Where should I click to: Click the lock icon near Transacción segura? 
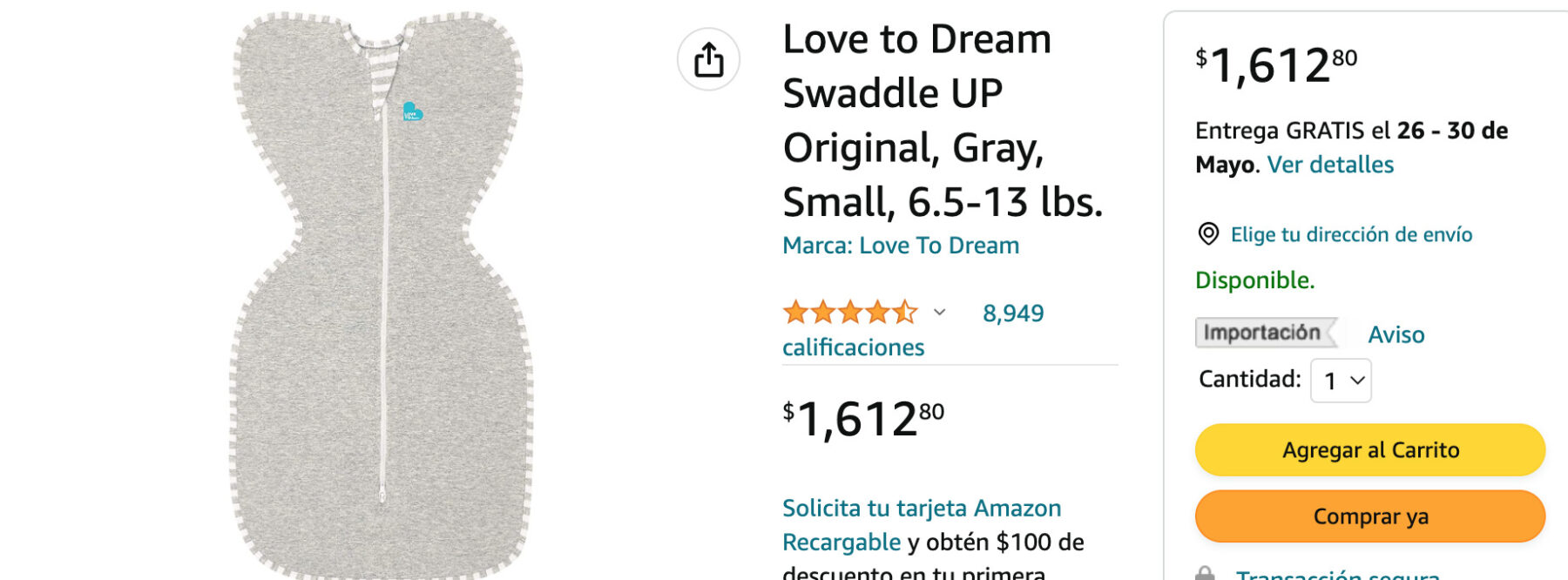coord(1205,574)
